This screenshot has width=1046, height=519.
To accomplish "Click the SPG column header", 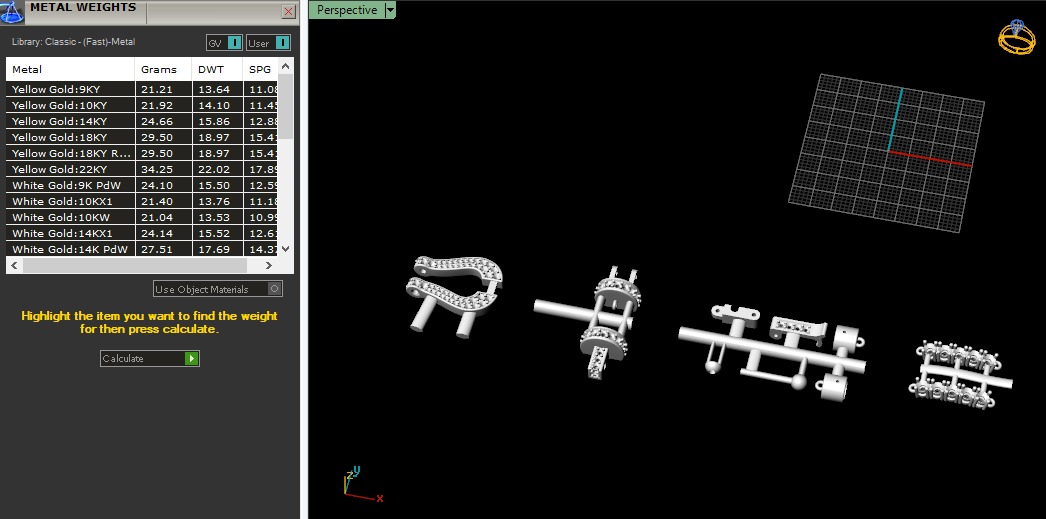I will click(x=261, y=69).
